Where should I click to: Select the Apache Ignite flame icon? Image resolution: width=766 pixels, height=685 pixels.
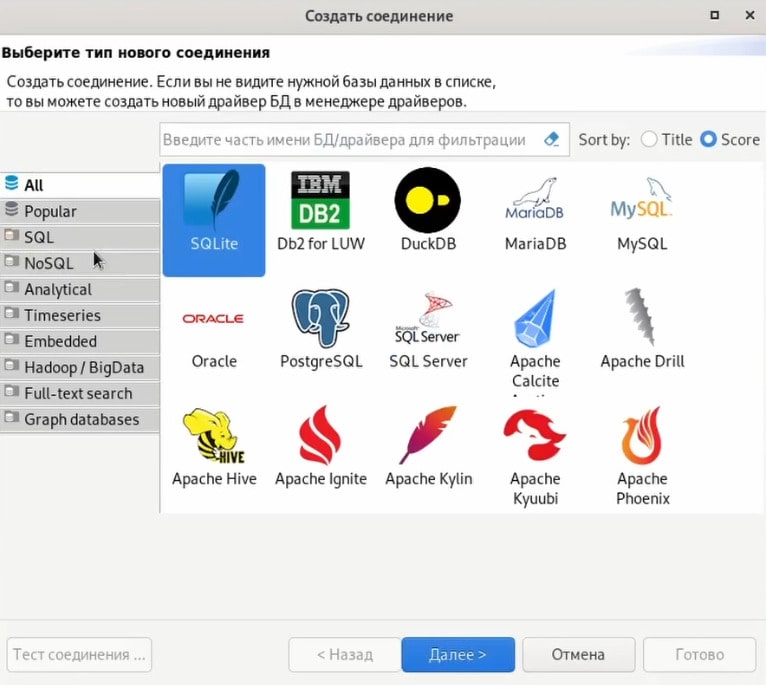[x=320, y=435]
